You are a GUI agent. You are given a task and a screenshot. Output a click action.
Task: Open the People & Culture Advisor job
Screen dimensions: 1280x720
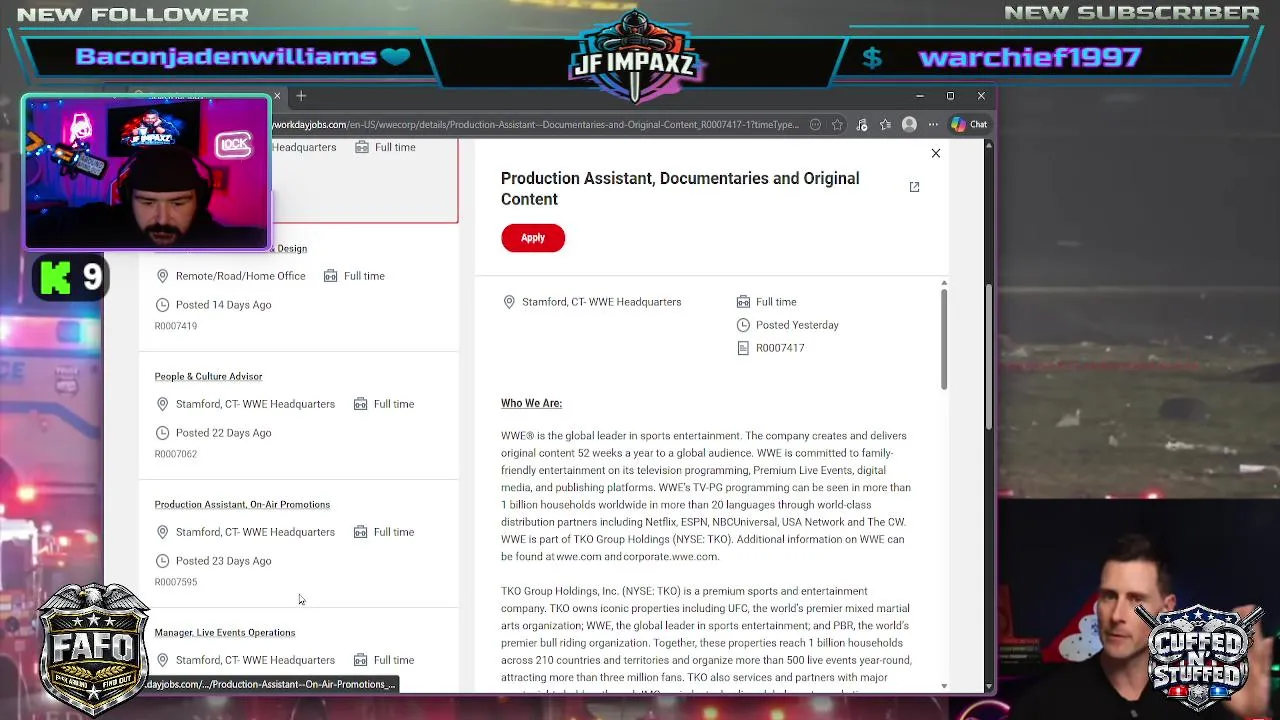pyautogui.click(x=208, y=376)
